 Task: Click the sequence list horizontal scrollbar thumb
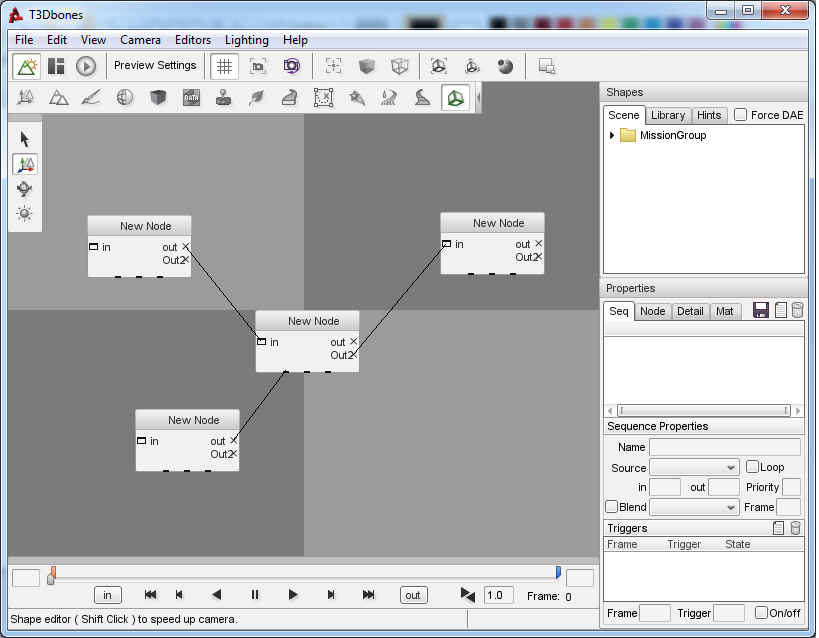[x=704, y=411]
